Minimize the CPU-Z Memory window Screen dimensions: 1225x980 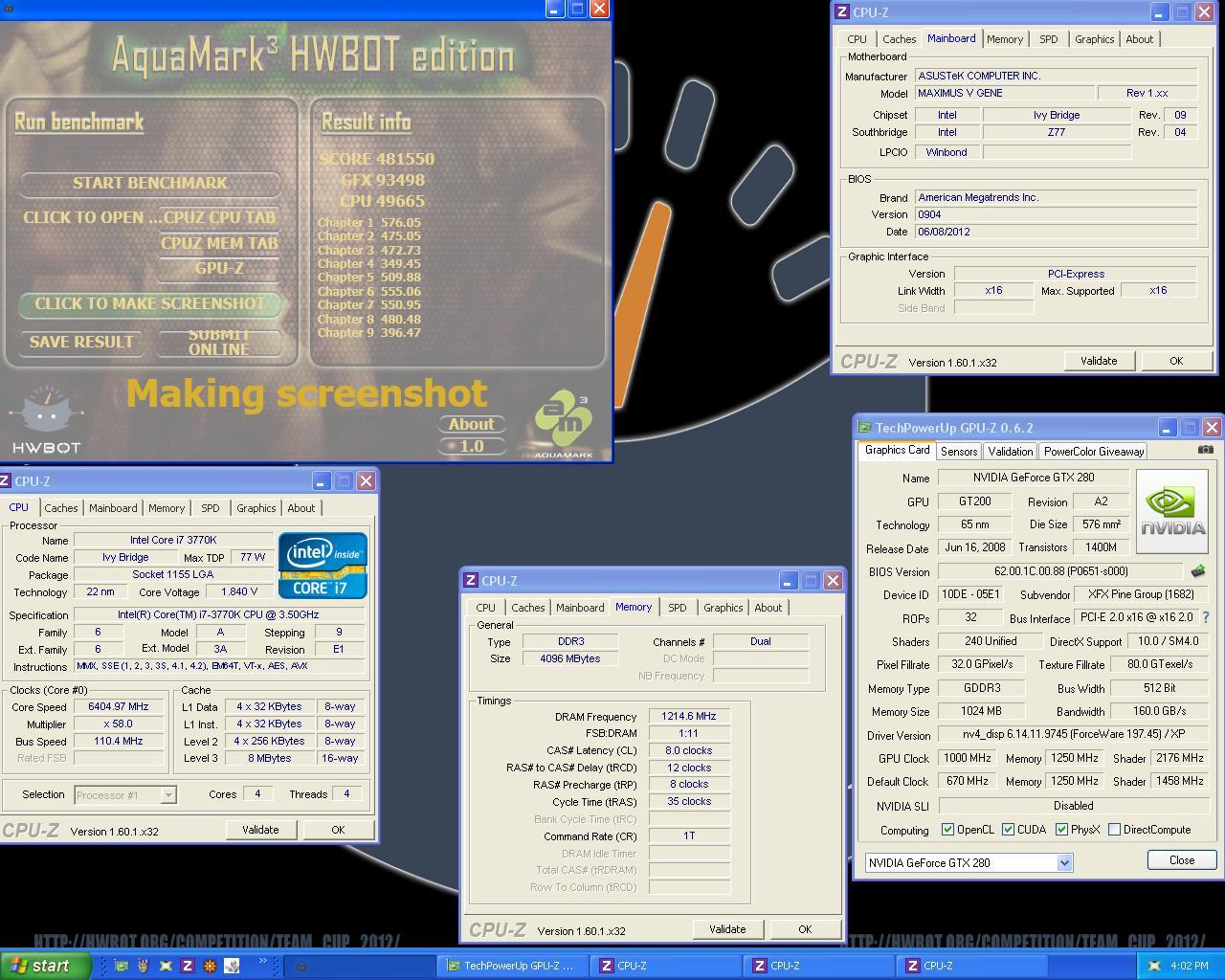point(788,581)
